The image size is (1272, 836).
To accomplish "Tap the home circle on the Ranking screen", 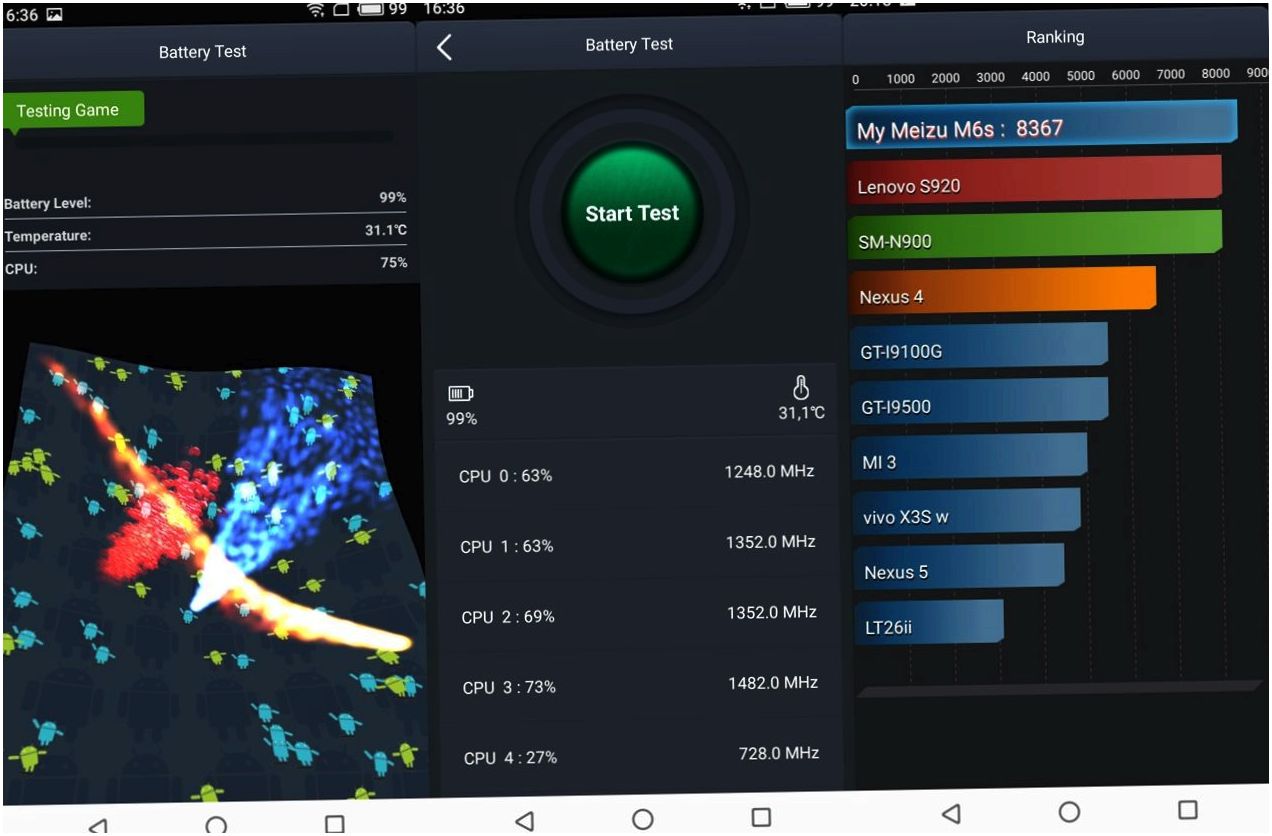I will coord(1069,811).
